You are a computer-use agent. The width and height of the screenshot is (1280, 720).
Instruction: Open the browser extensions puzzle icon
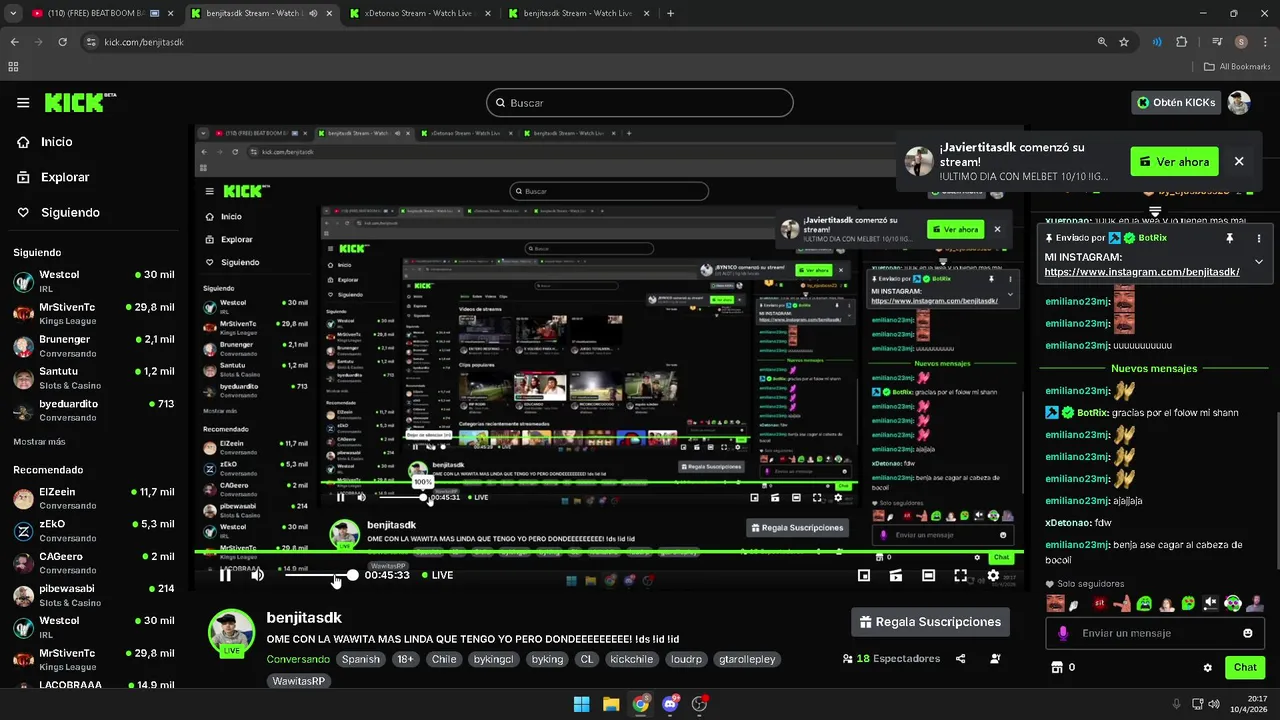click(1182, 42)
